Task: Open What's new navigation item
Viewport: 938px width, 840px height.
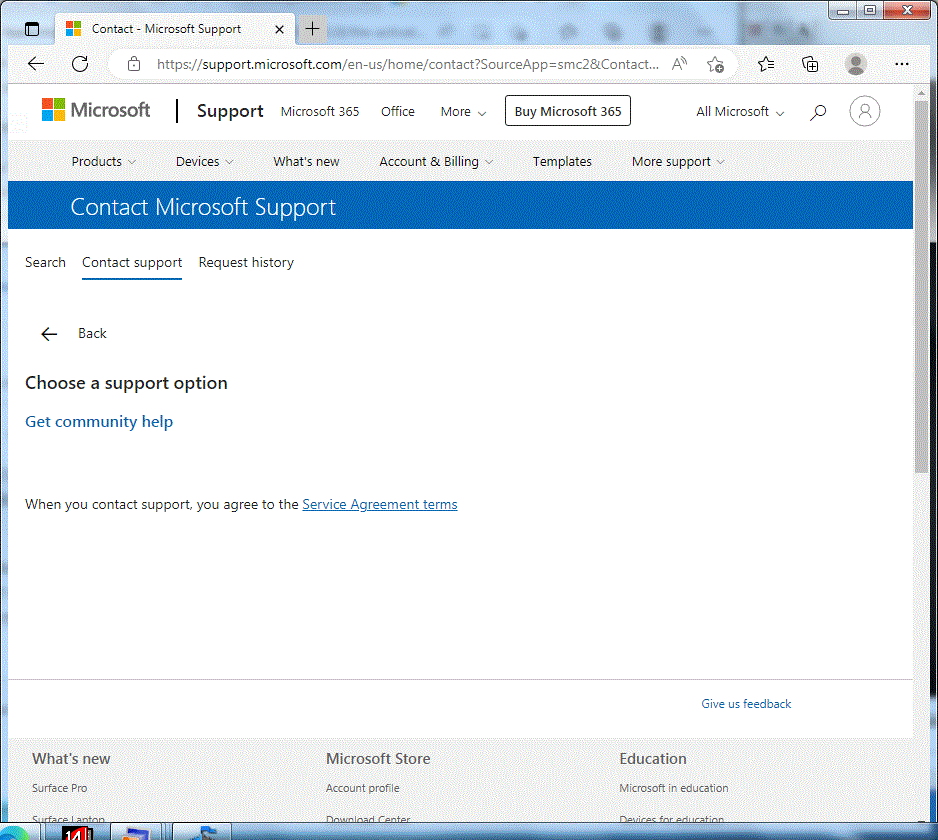Action: 306,162
